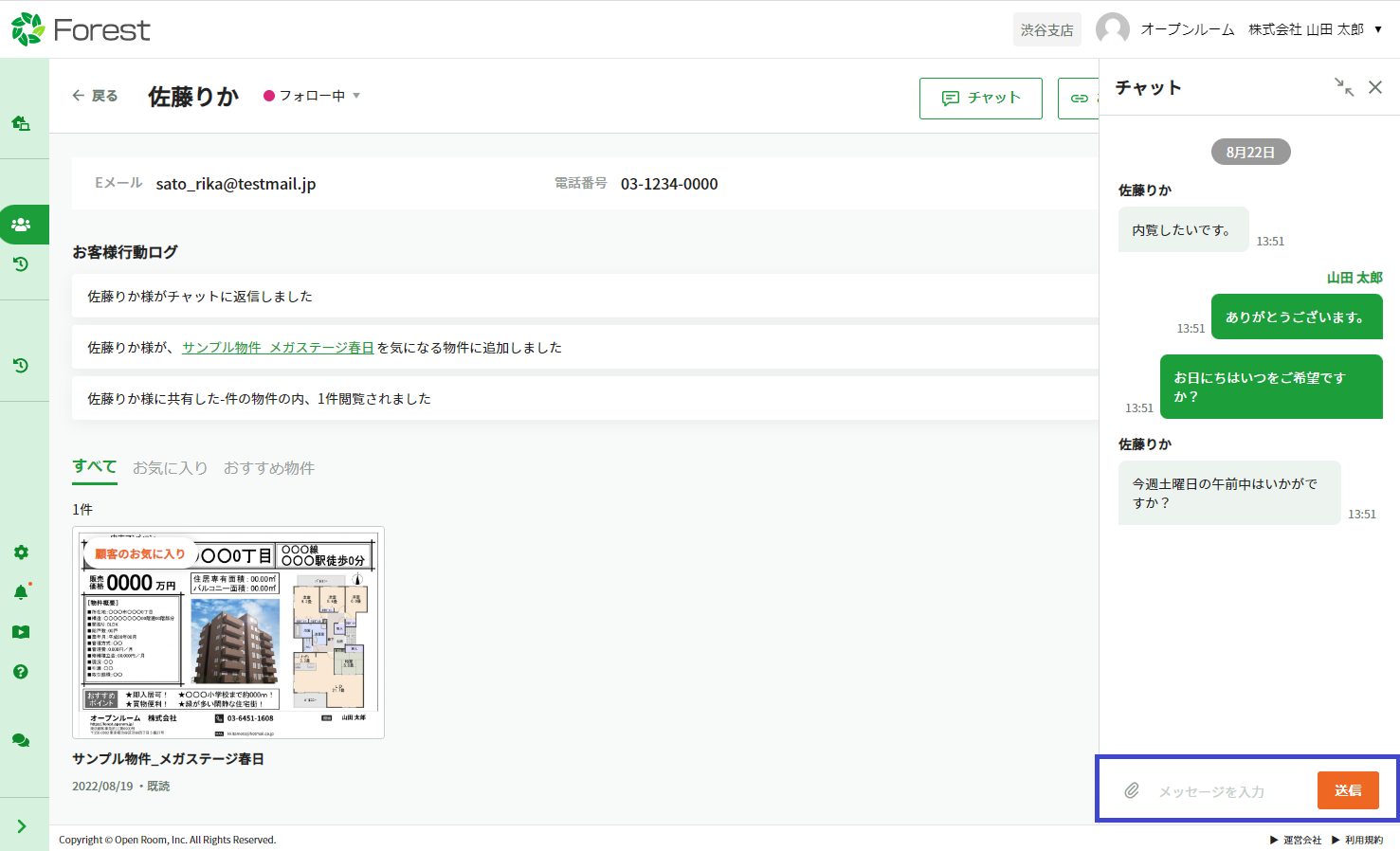
Task: Click the green チャット button
Action: click(x=980, y=99)
